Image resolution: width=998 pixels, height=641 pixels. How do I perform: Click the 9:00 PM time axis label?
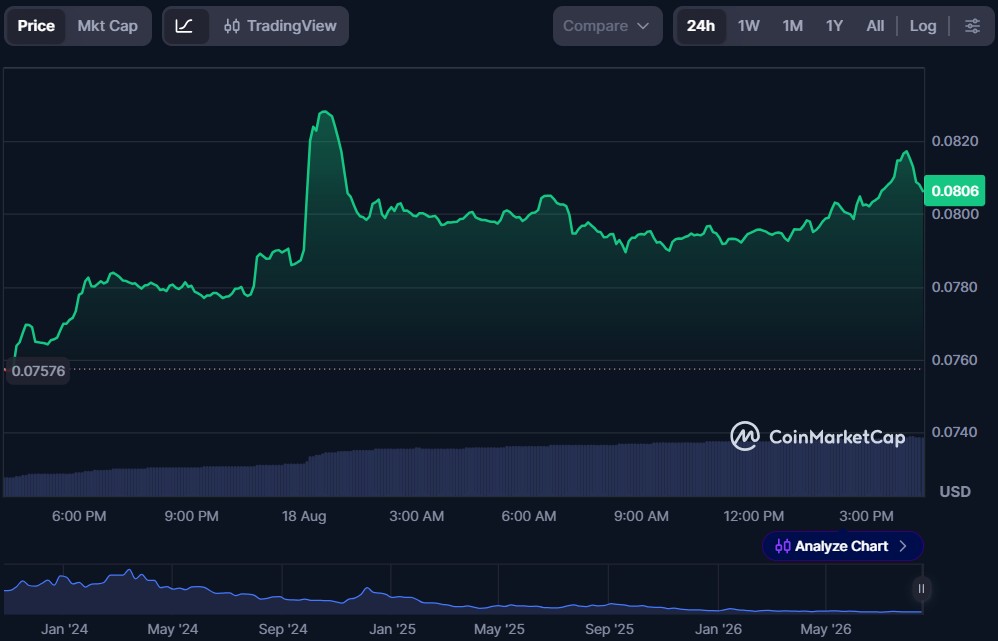click(x=192, y=516)
